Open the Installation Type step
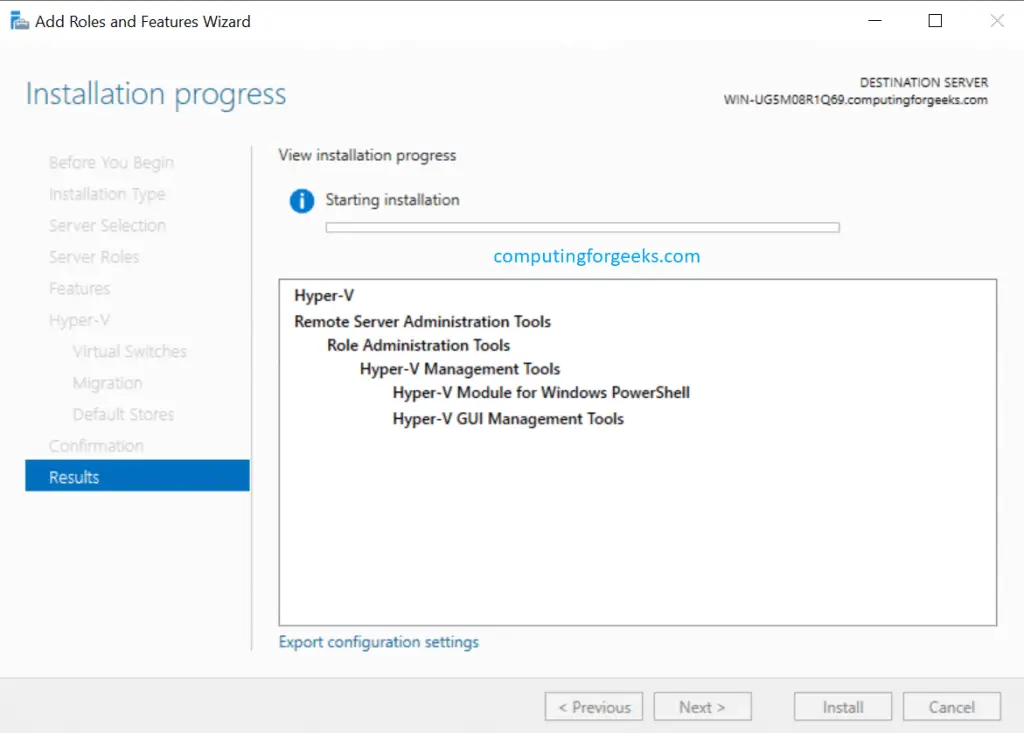The height and width of the screenshot is (733, 1024). click(107, 194)
